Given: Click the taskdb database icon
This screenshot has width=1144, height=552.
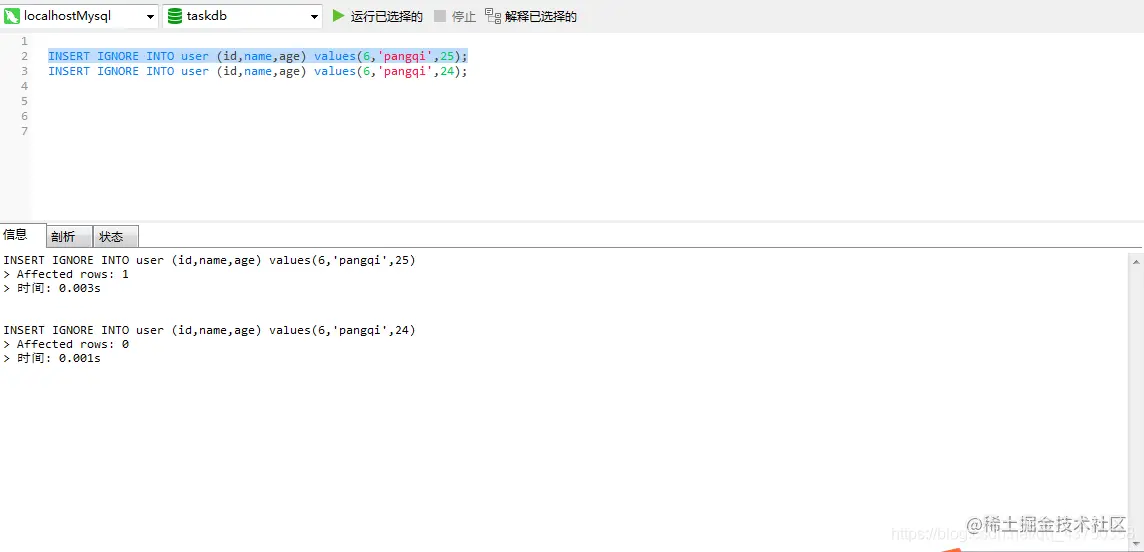Looking at the screenshot, I should tap(174, 16).
